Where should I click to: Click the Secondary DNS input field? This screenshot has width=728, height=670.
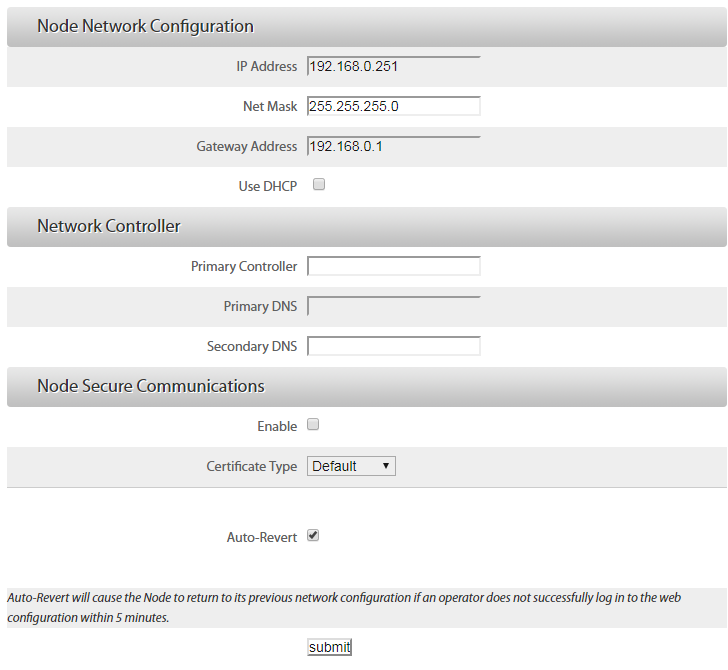coord(393,346)
